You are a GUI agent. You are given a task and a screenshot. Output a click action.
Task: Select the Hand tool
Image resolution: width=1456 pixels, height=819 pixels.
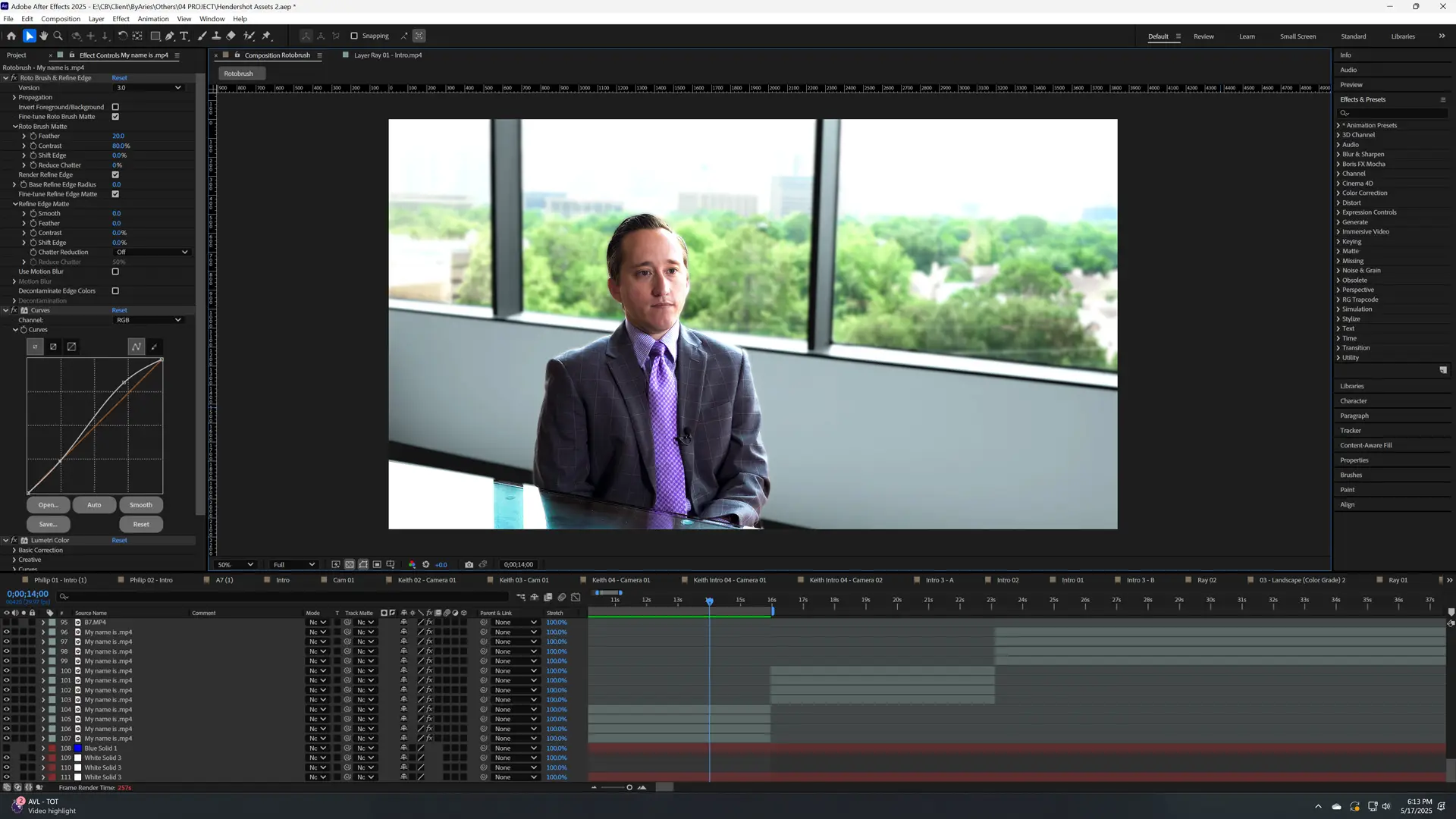point(43,36)
